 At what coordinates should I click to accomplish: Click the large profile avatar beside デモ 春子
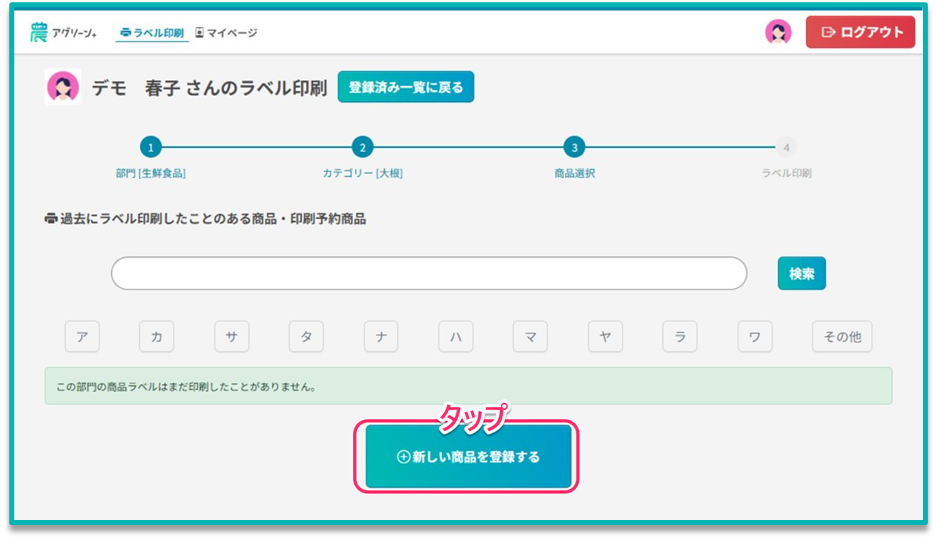point(63,87)
